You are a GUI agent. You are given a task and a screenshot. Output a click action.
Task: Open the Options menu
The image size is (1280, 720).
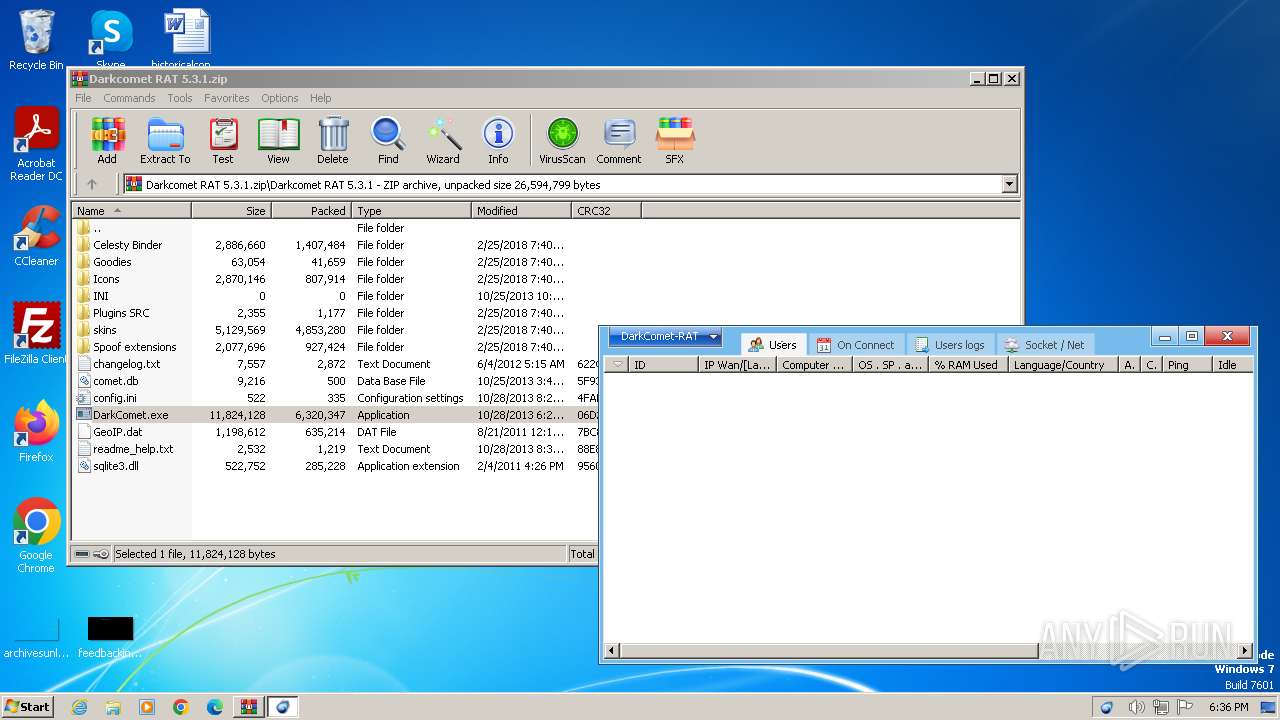[x=280, y=98]
